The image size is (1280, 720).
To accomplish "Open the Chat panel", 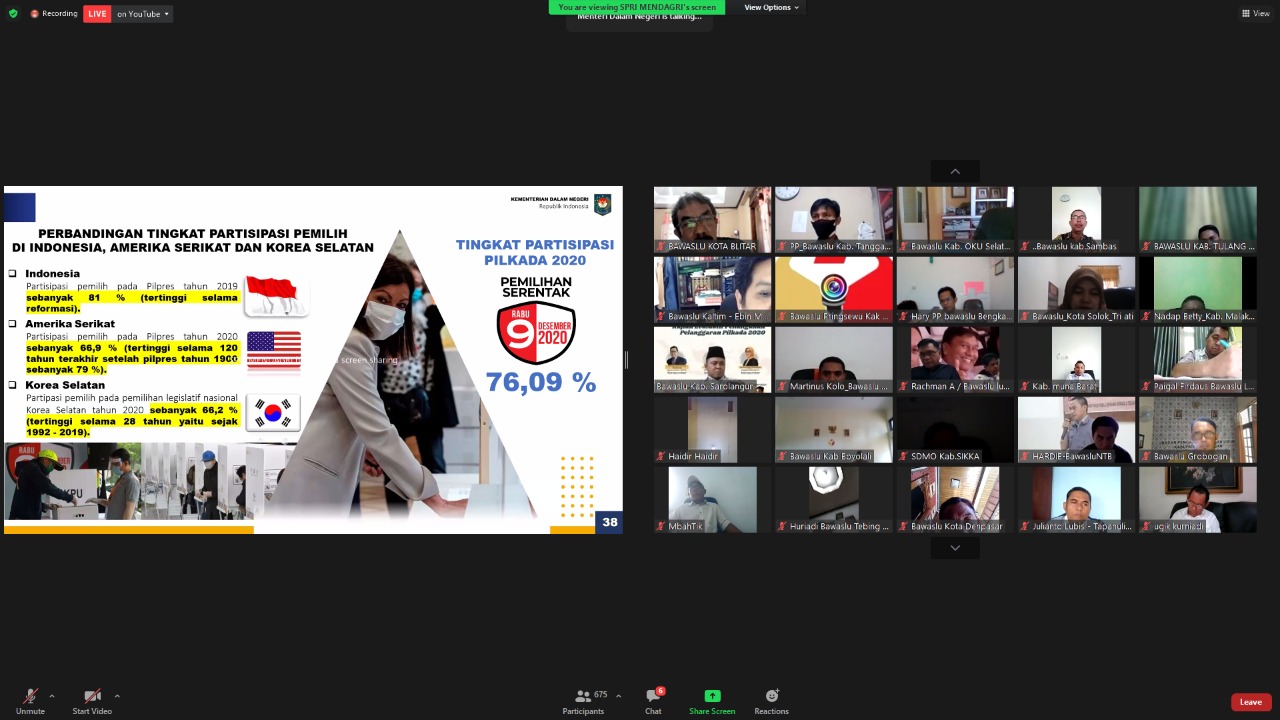I will click(x=653, y=701).
